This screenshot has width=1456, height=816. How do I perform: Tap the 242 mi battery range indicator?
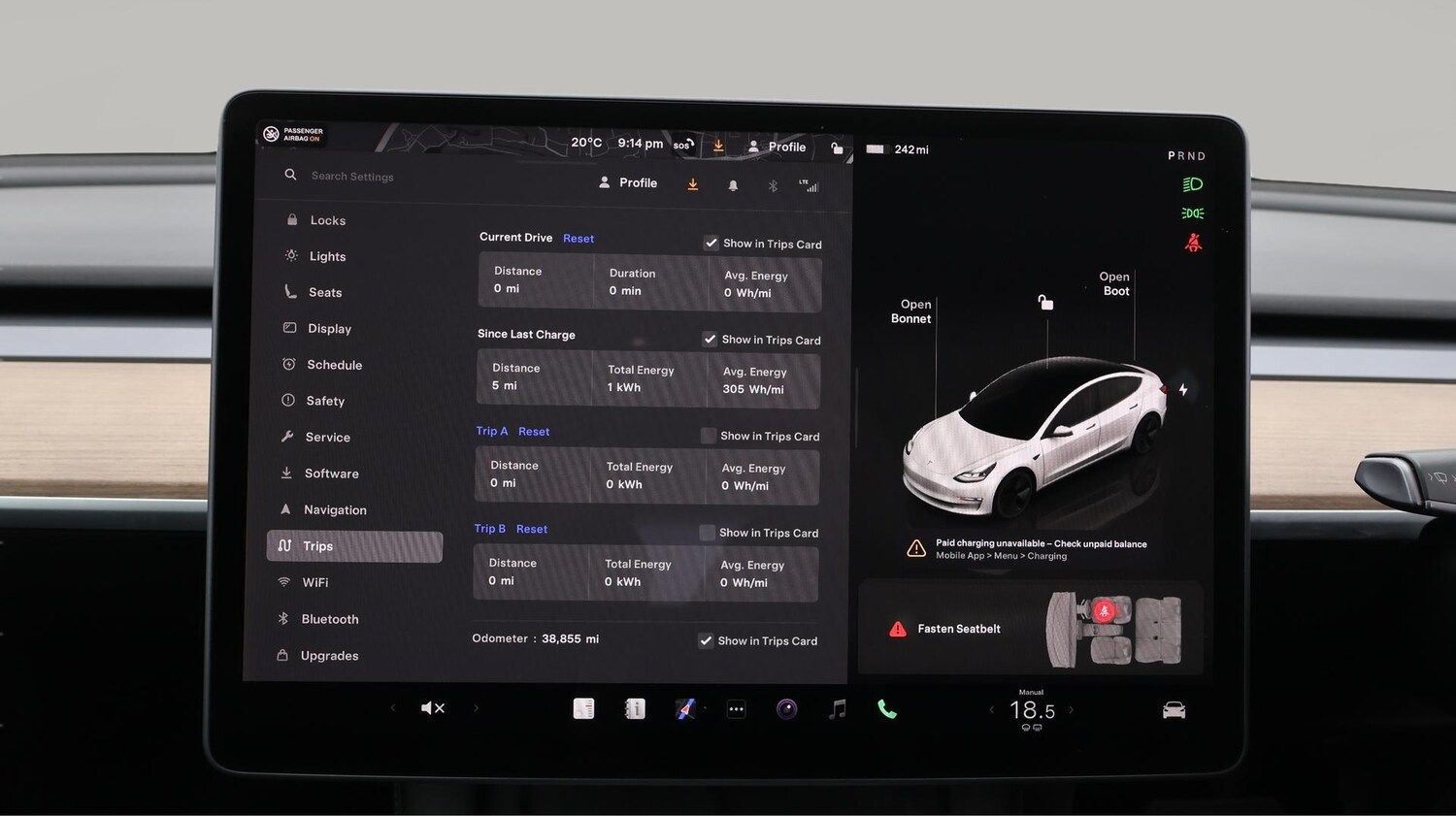[x=897, y=149]
